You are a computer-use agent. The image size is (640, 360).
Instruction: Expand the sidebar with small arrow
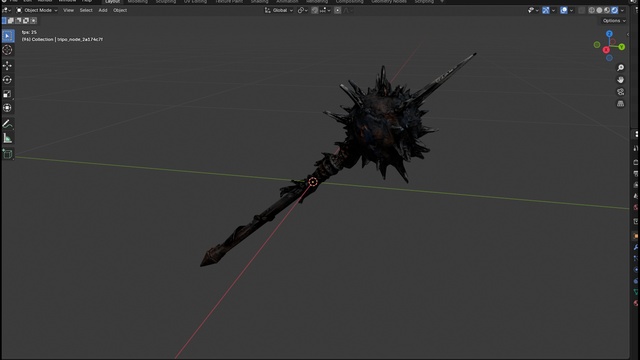[628, 35]
